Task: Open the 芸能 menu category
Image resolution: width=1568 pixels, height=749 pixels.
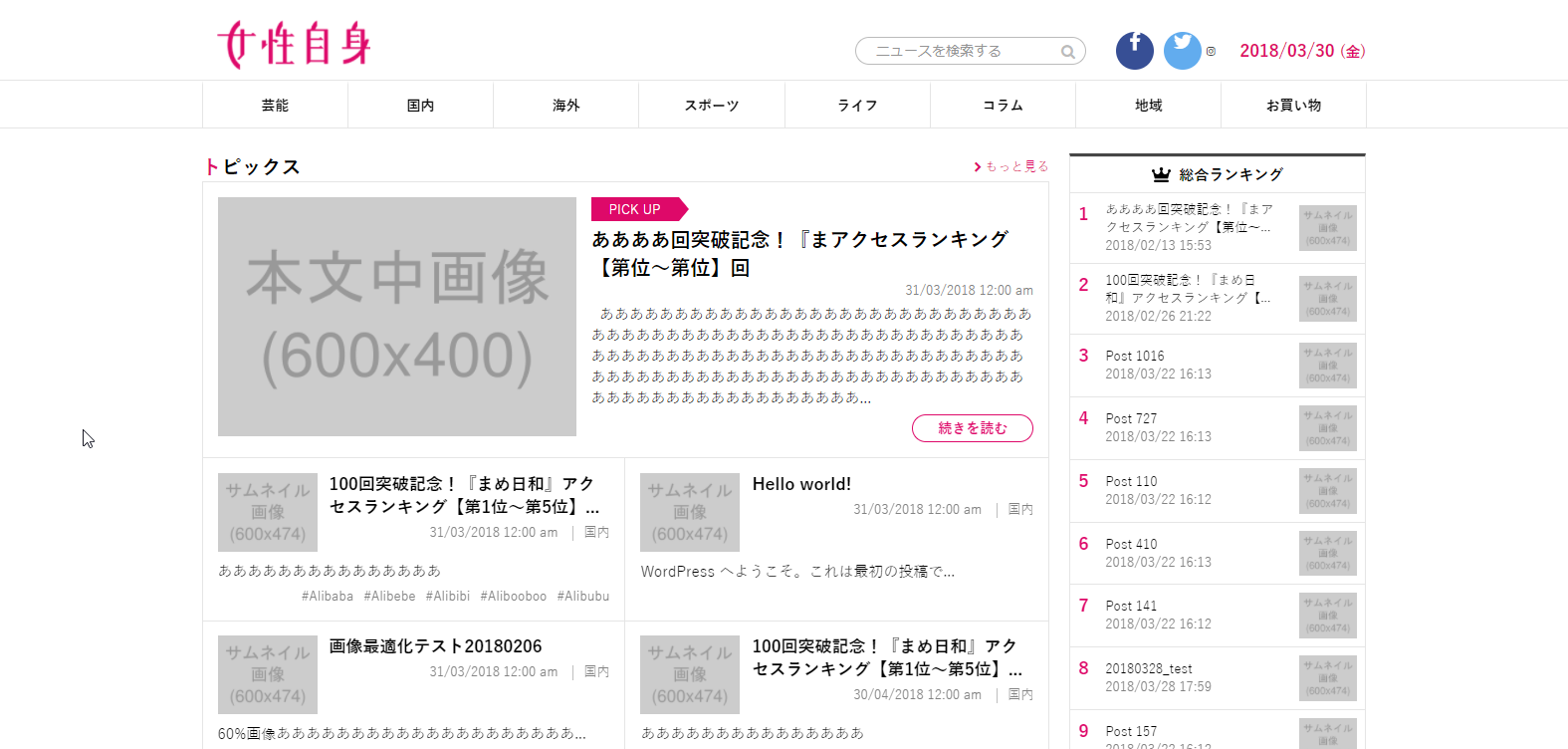Action: pyautogui.click(x=275, y=105)
